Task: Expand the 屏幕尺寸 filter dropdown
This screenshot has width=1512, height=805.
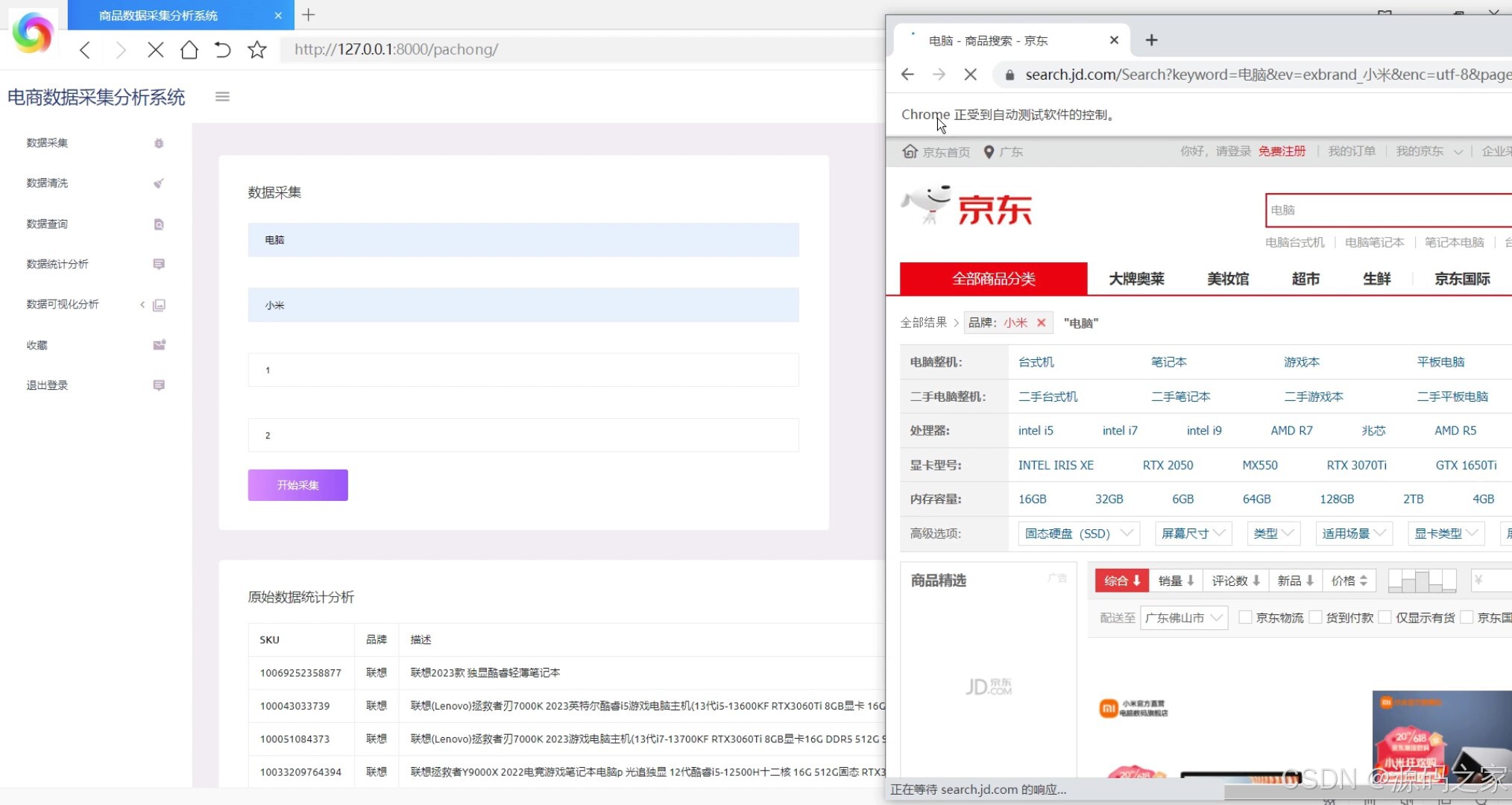Action: tap(1192, 533)
